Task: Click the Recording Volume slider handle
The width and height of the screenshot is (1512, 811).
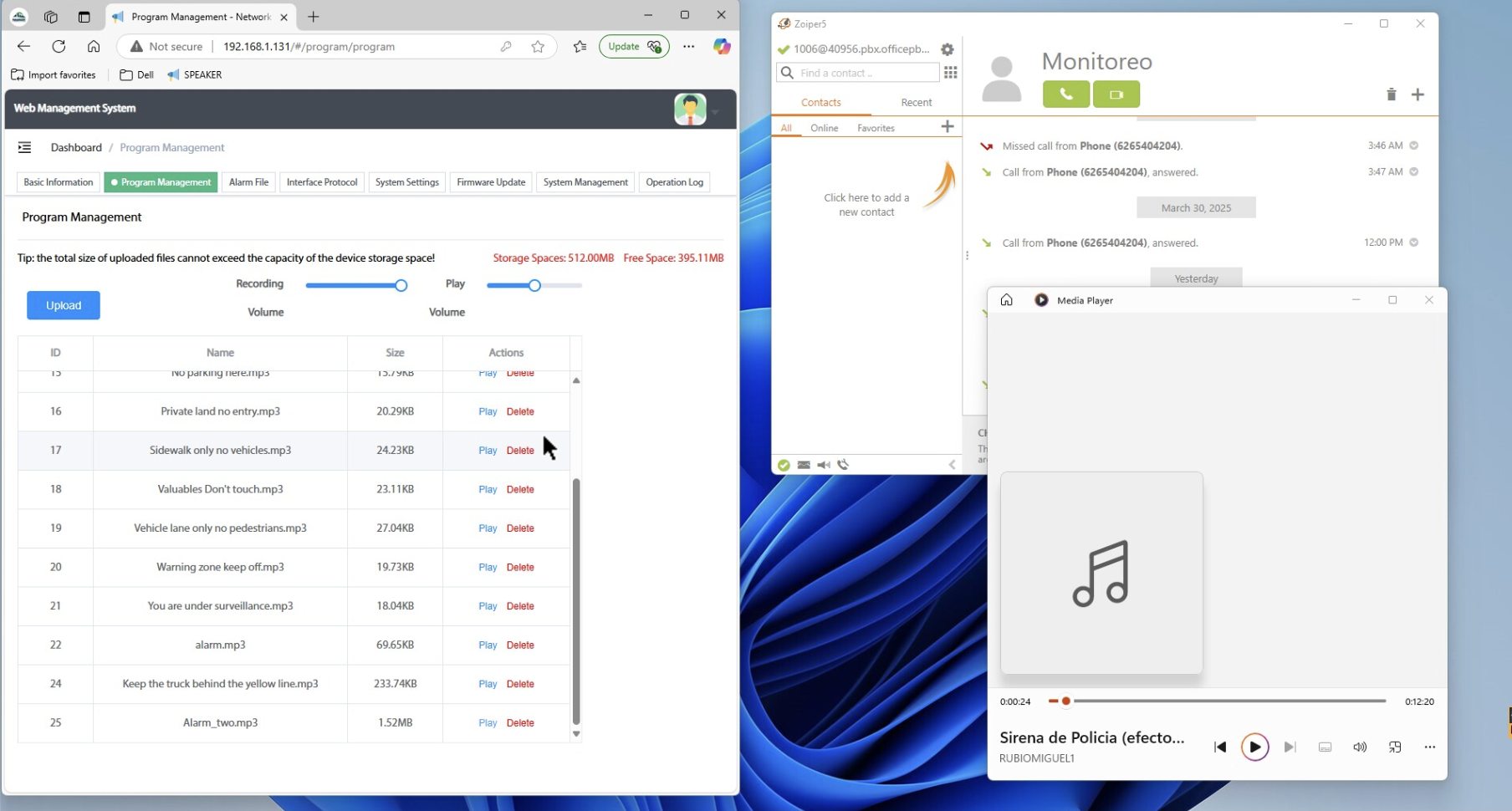Action: pyautogui.click(x=401, y=286)
